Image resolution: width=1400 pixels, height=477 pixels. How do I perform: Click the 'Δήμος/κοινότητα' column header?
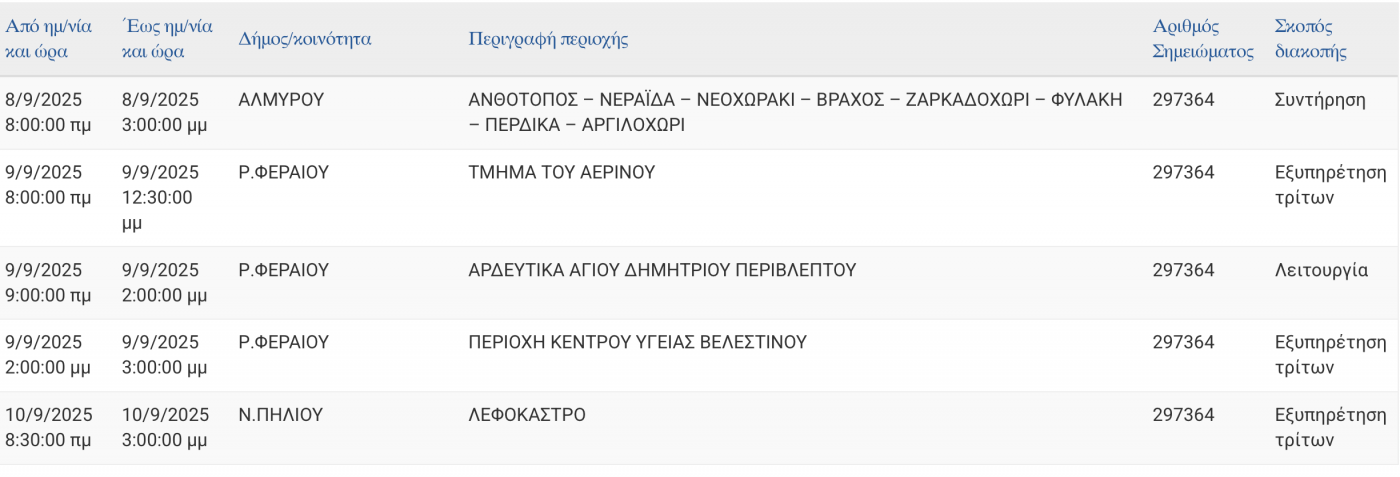tap(304, 39)
